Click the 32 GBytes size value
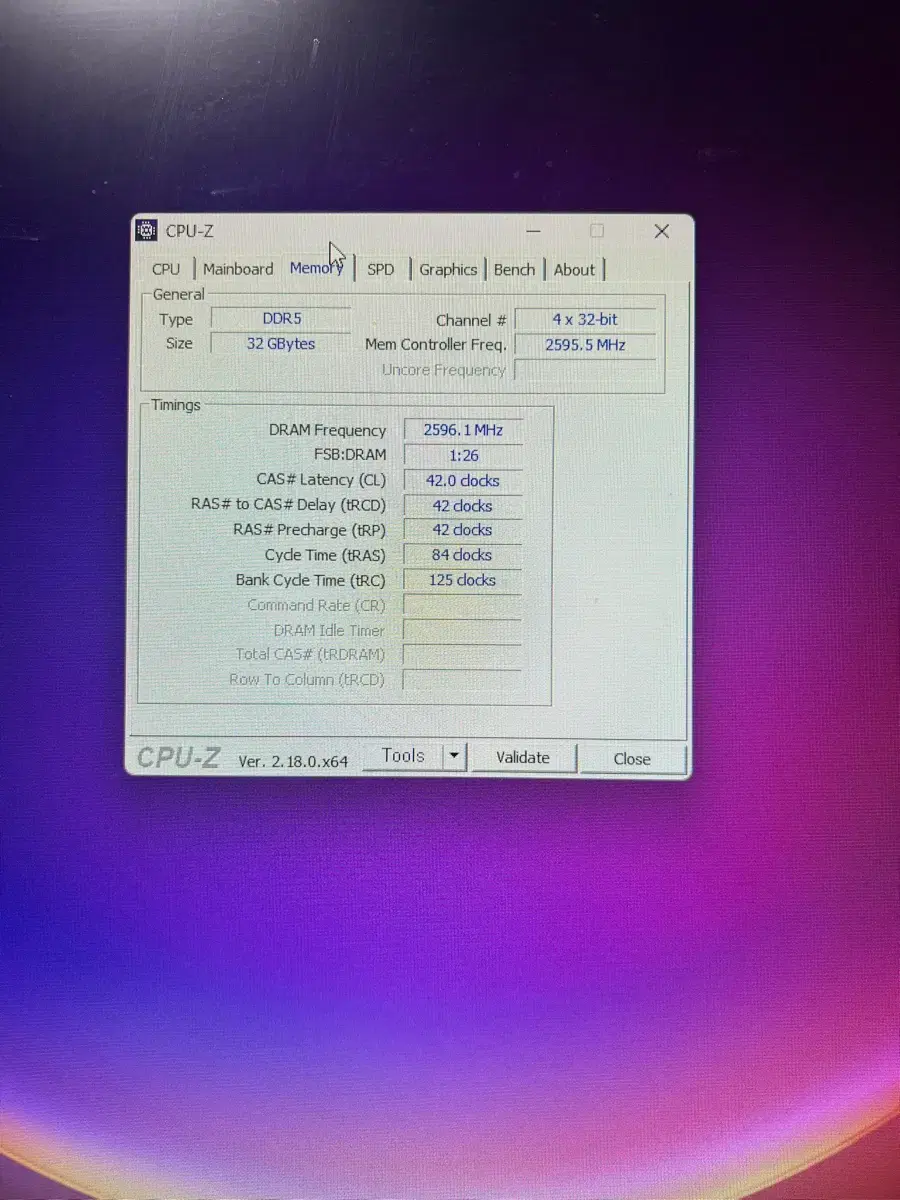The height and width of the screenshot is (1200, 900). [x=281, y=344]
